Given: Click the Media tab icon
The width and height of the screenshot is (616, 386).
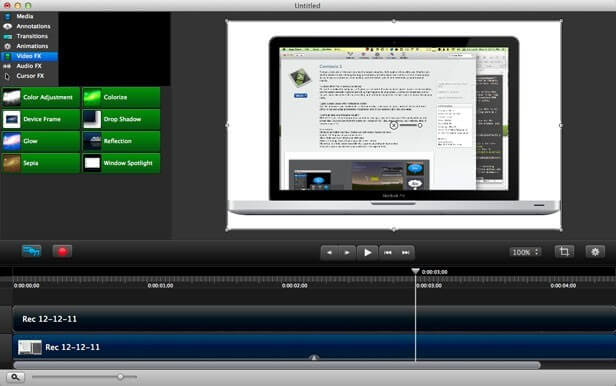Looking at the screenshot, I should (7, 16).
